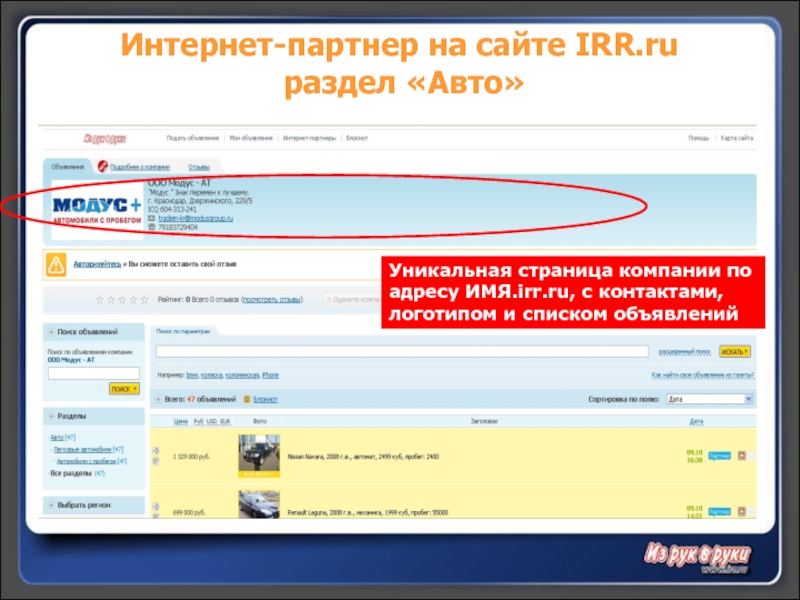The height and width of the screenshot is (600, 800).
Task: Click upper small icon left of Nissan Navara price
Action: coord(156,451)
